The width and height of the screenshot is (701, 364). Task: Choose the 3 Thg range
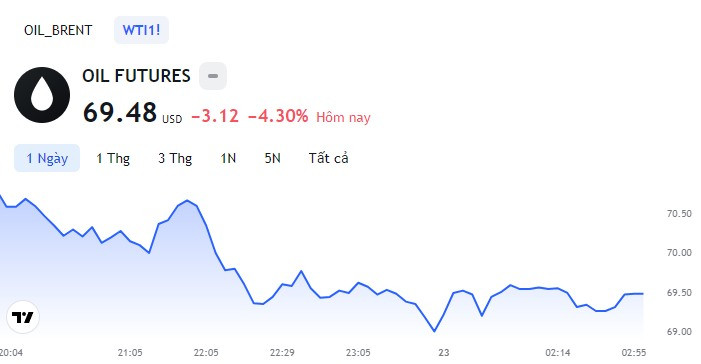175,158
